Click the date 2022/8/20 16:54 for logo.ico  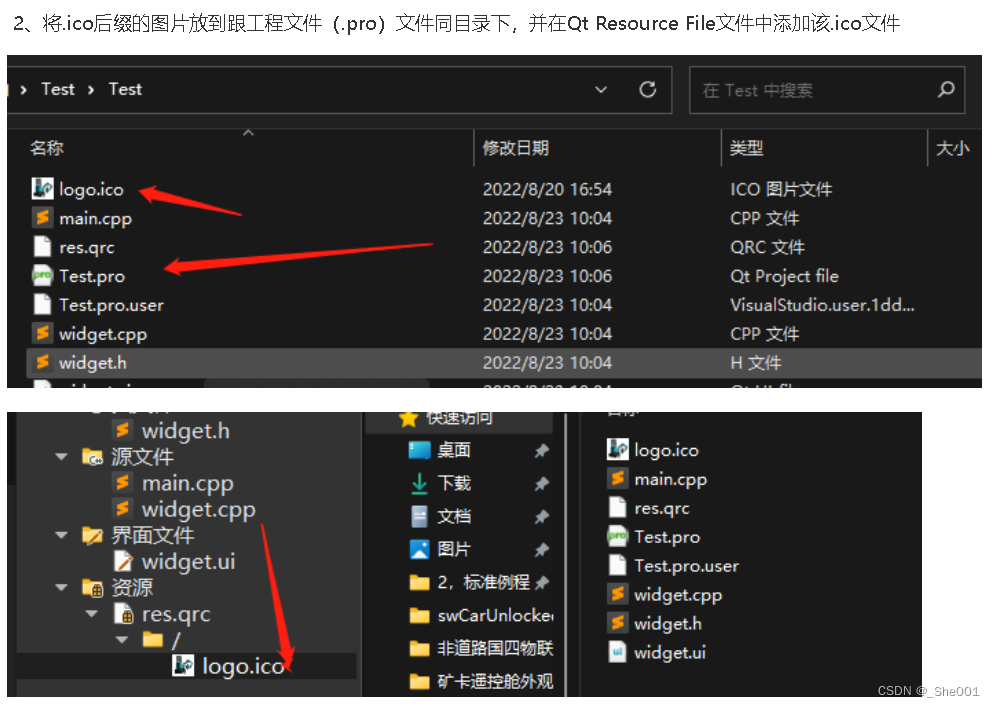tap(548, 189)
